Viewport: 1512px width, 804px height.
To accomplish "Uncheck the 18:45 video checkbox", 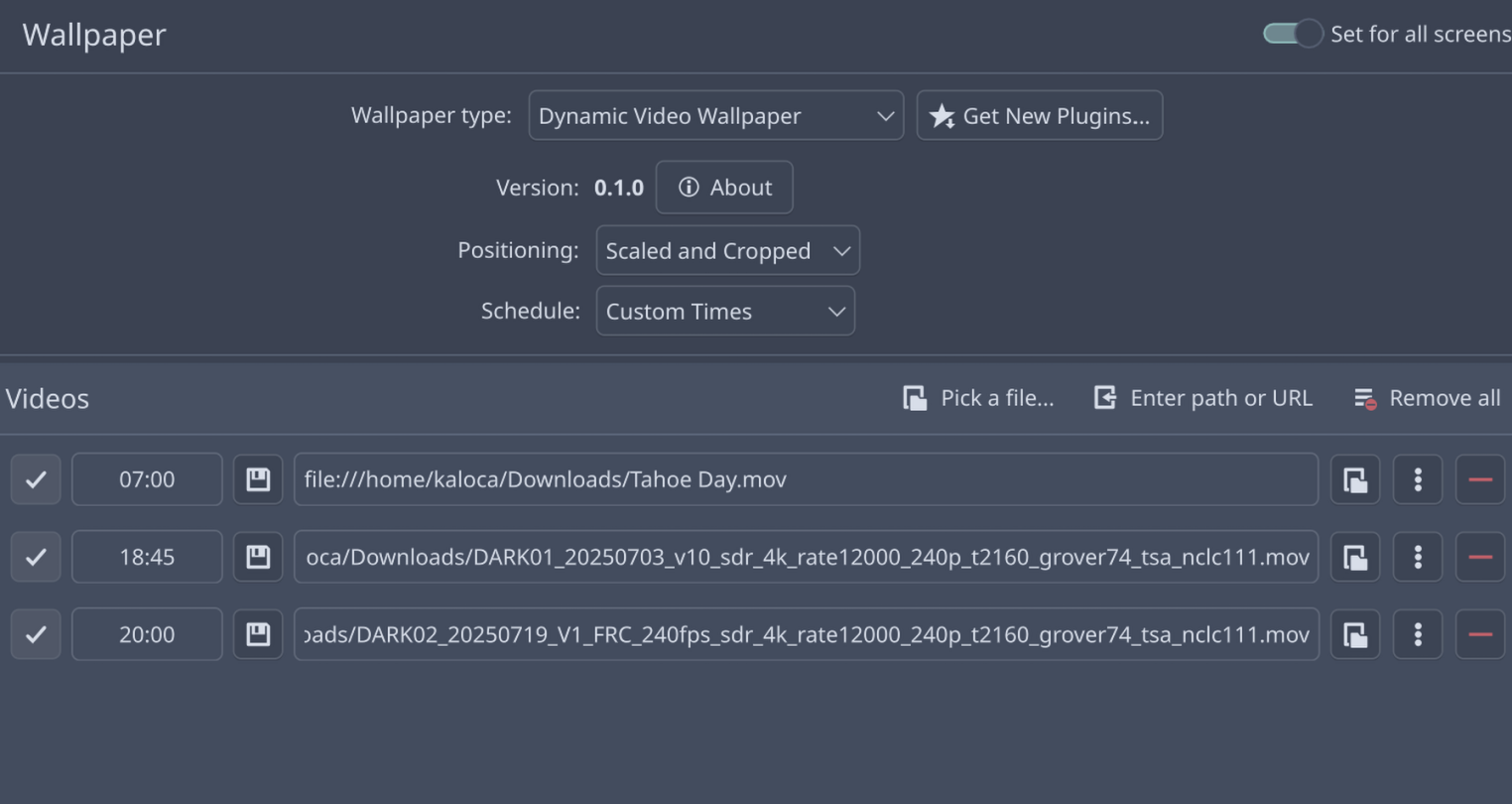I will [x=36, y=557].
